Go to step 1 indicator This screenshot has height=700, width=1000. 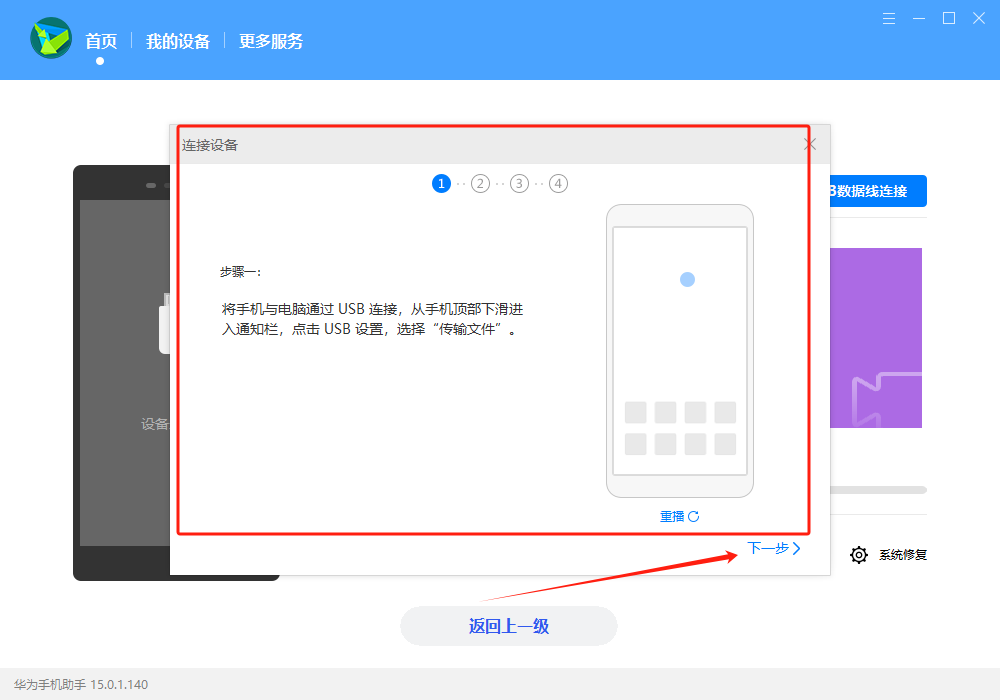tap(441, 184)
